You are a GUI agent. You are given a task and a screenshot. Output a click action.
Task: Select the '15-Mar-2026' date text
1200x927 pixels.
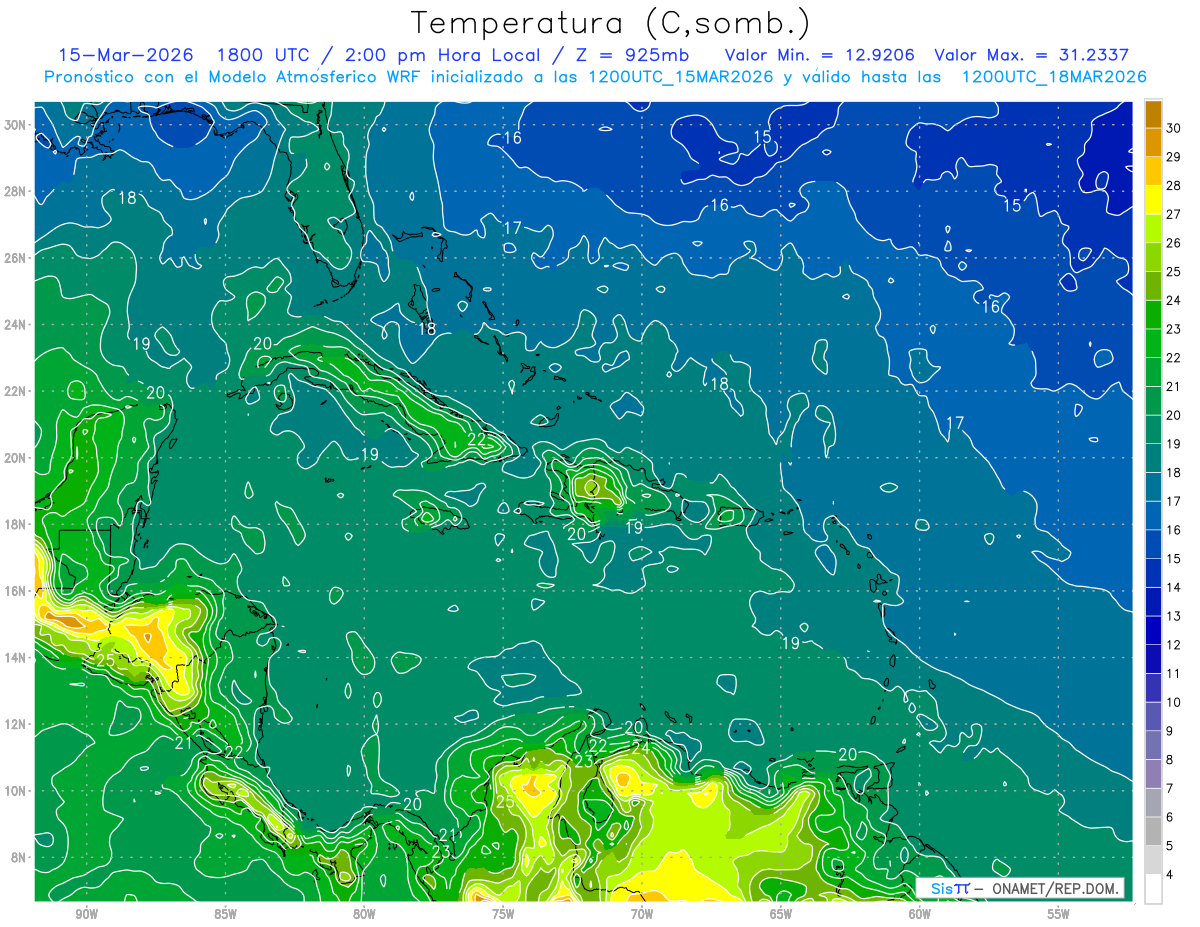(124, 55)
